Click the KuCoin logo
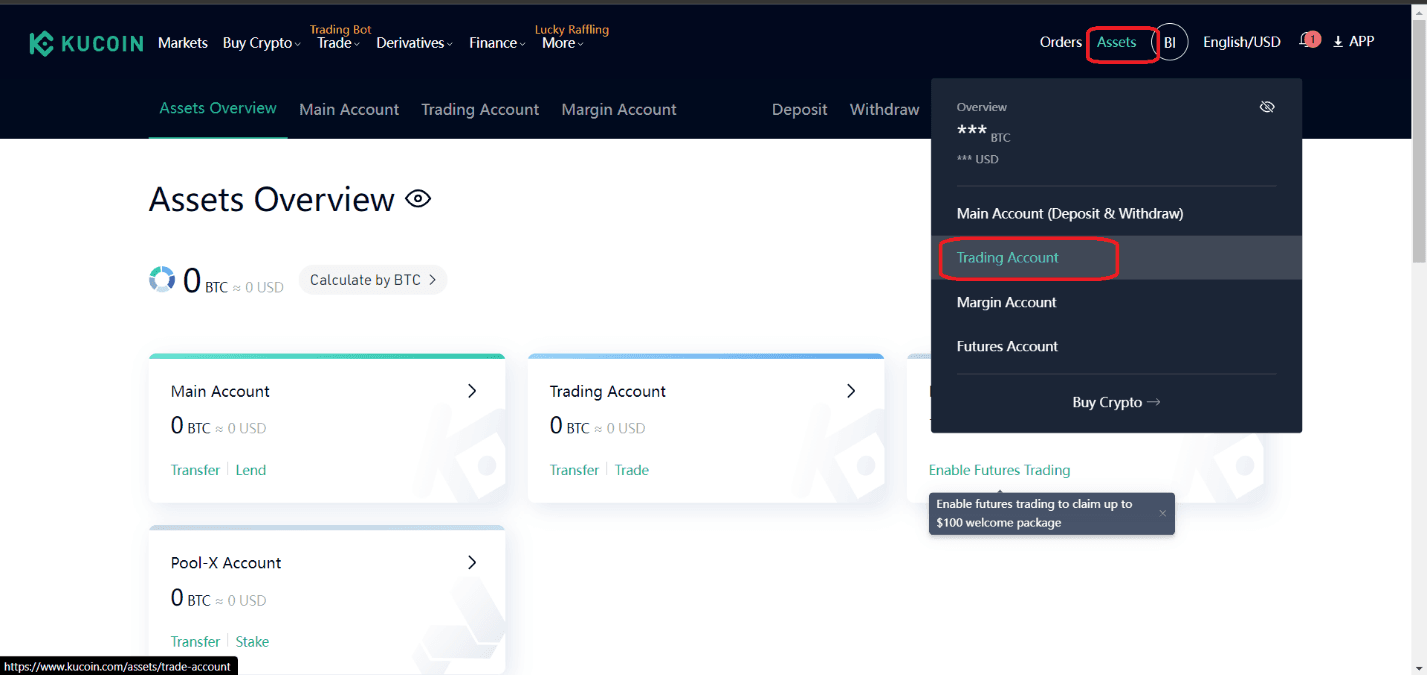 pyautogui.click(x=88, y=43)
